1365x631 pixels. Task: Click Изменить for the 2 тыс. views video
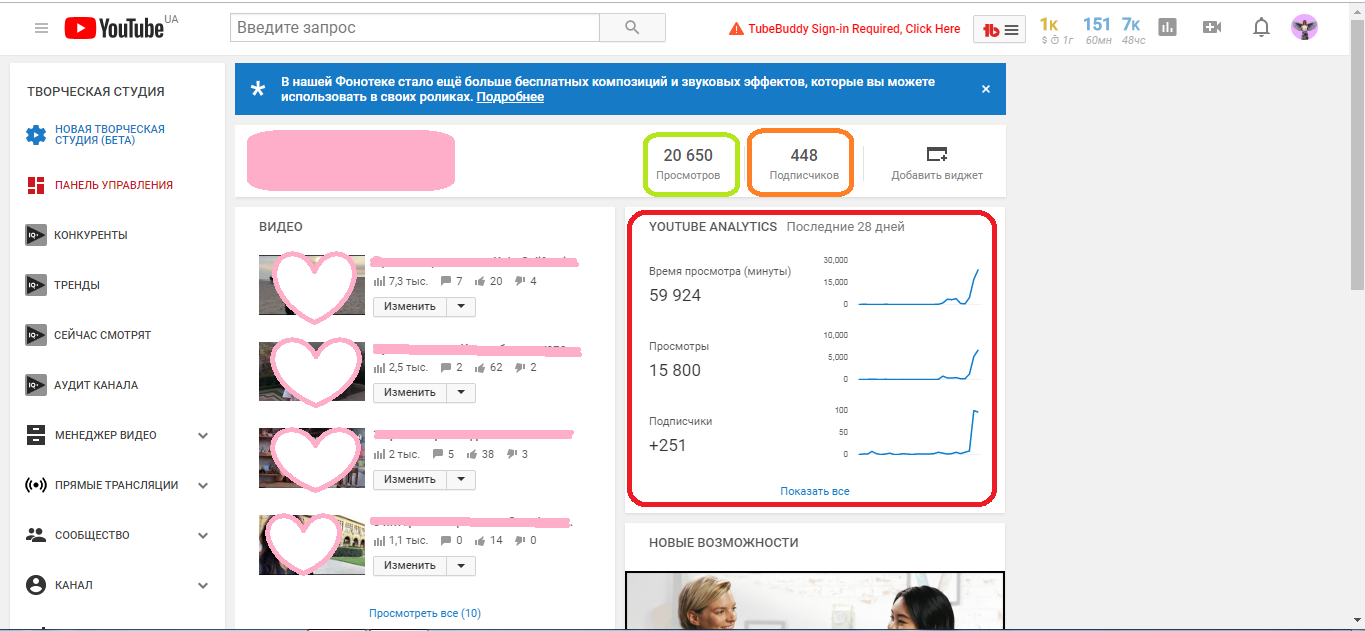point(410,479)
